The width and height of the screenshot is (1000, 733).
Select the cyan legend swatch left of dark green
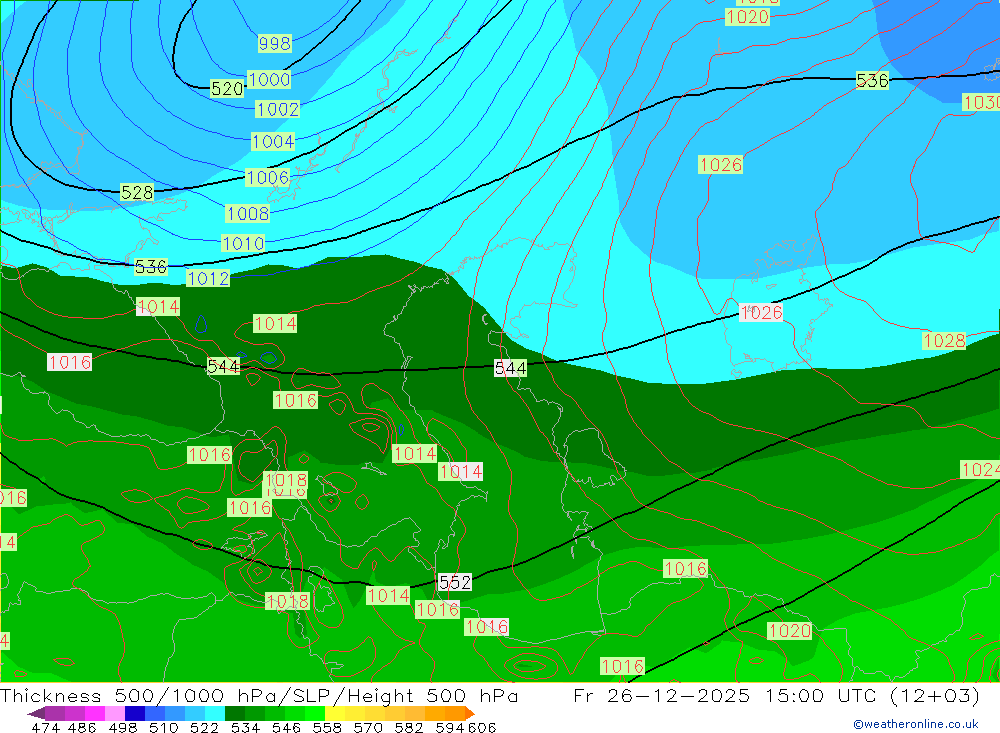coord(215,713)
